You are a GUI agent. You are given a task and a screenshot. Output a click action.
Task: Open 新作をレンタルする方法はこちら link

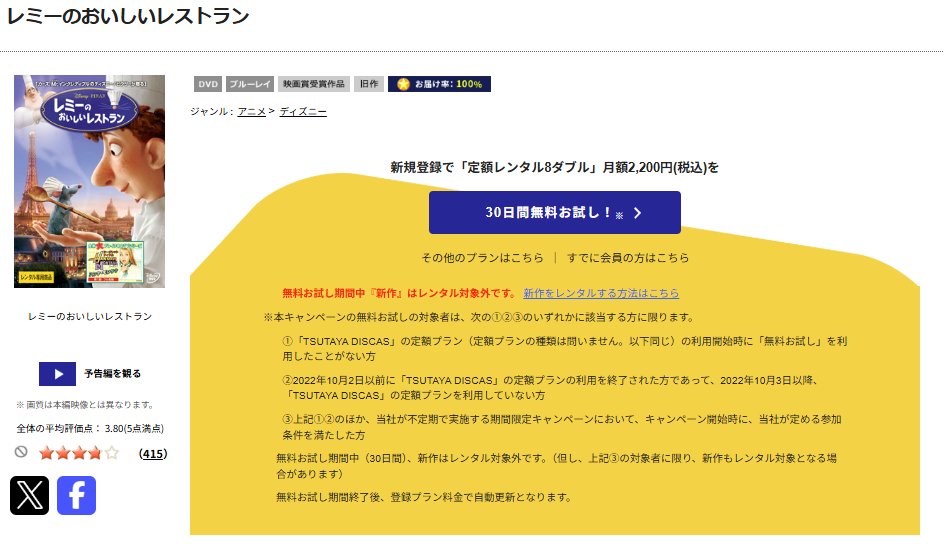coord(601,293)
